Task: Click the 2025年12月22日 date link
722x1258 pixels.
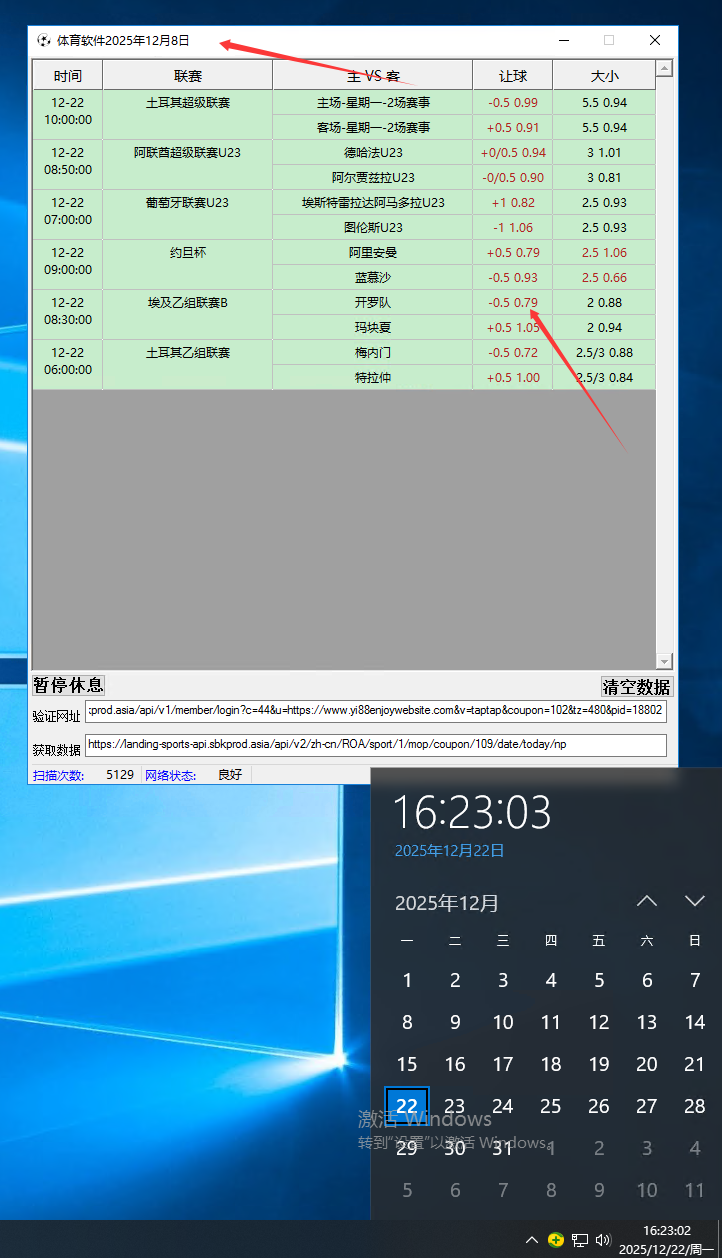Action: 449,851
